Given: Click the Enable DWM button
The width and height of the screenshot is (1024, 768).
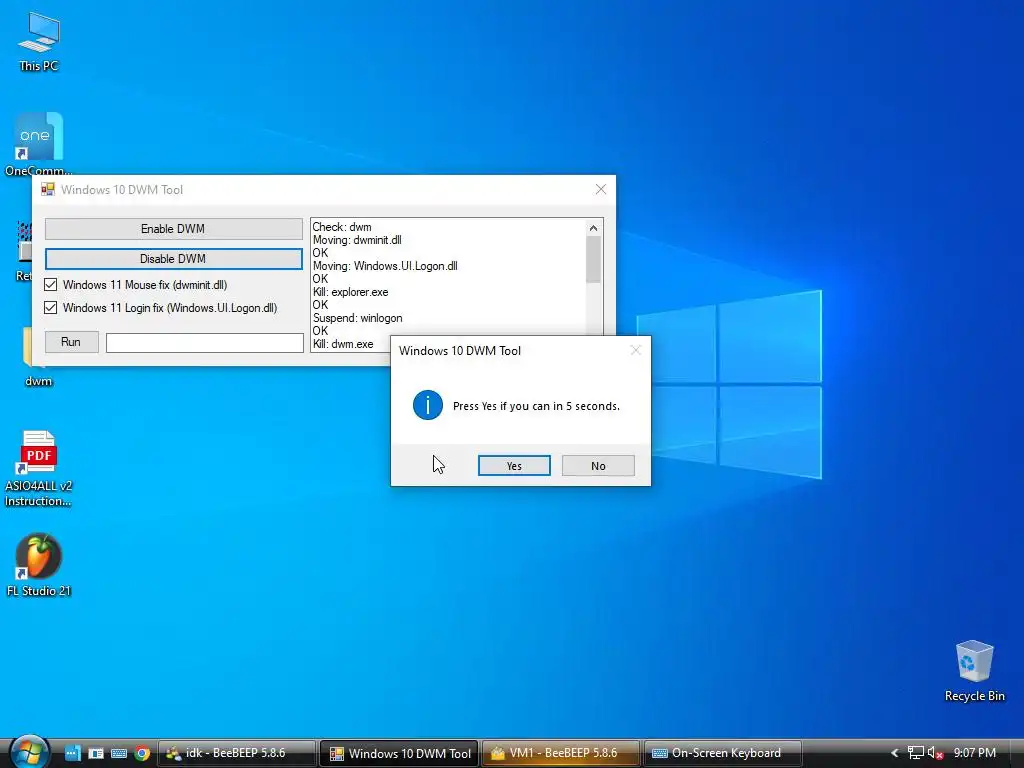Looking at the screenshot, I should pyautogui.click(x=173, y=229).
